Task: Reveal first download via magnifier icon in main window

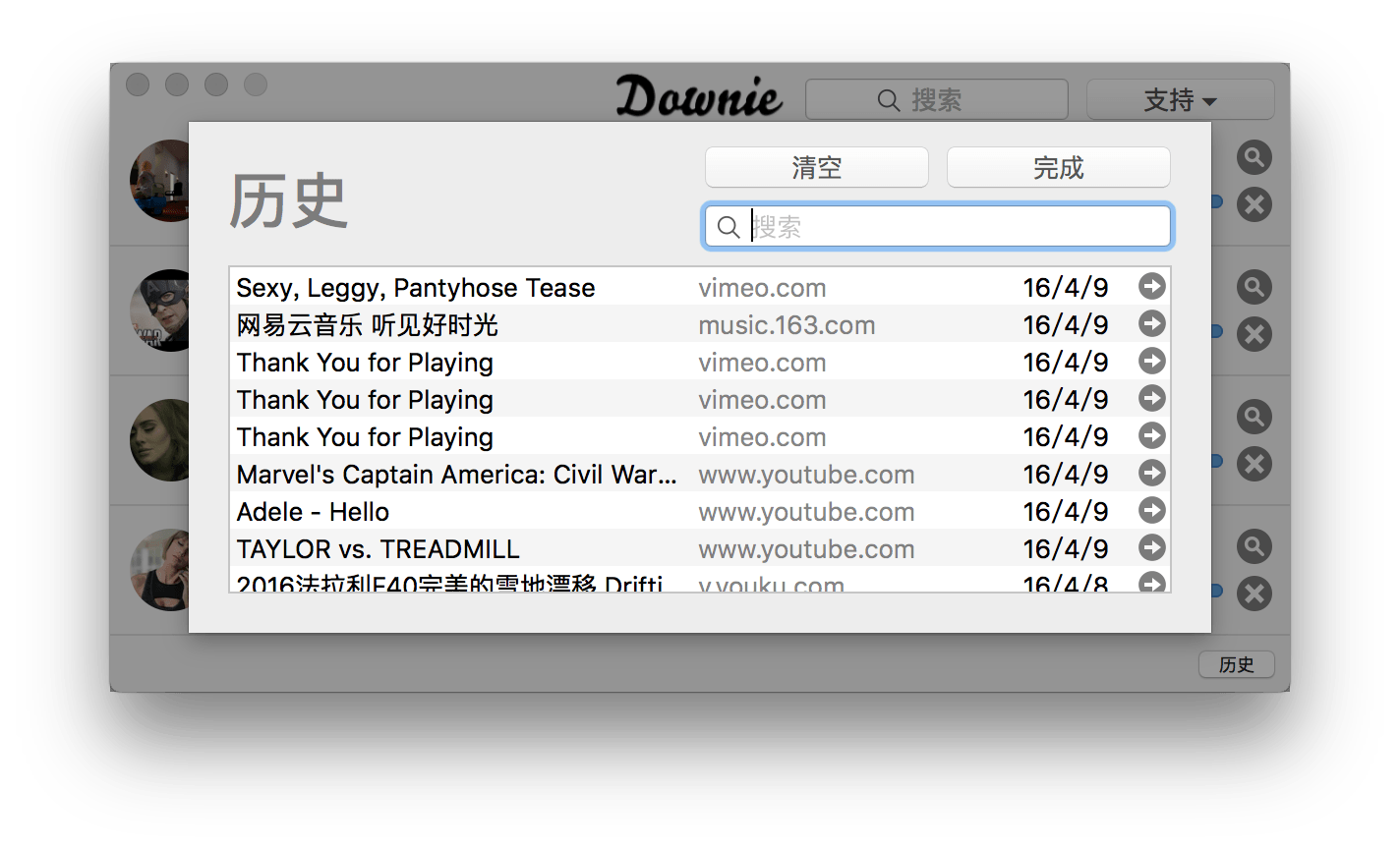Action: coord(1254,157)
